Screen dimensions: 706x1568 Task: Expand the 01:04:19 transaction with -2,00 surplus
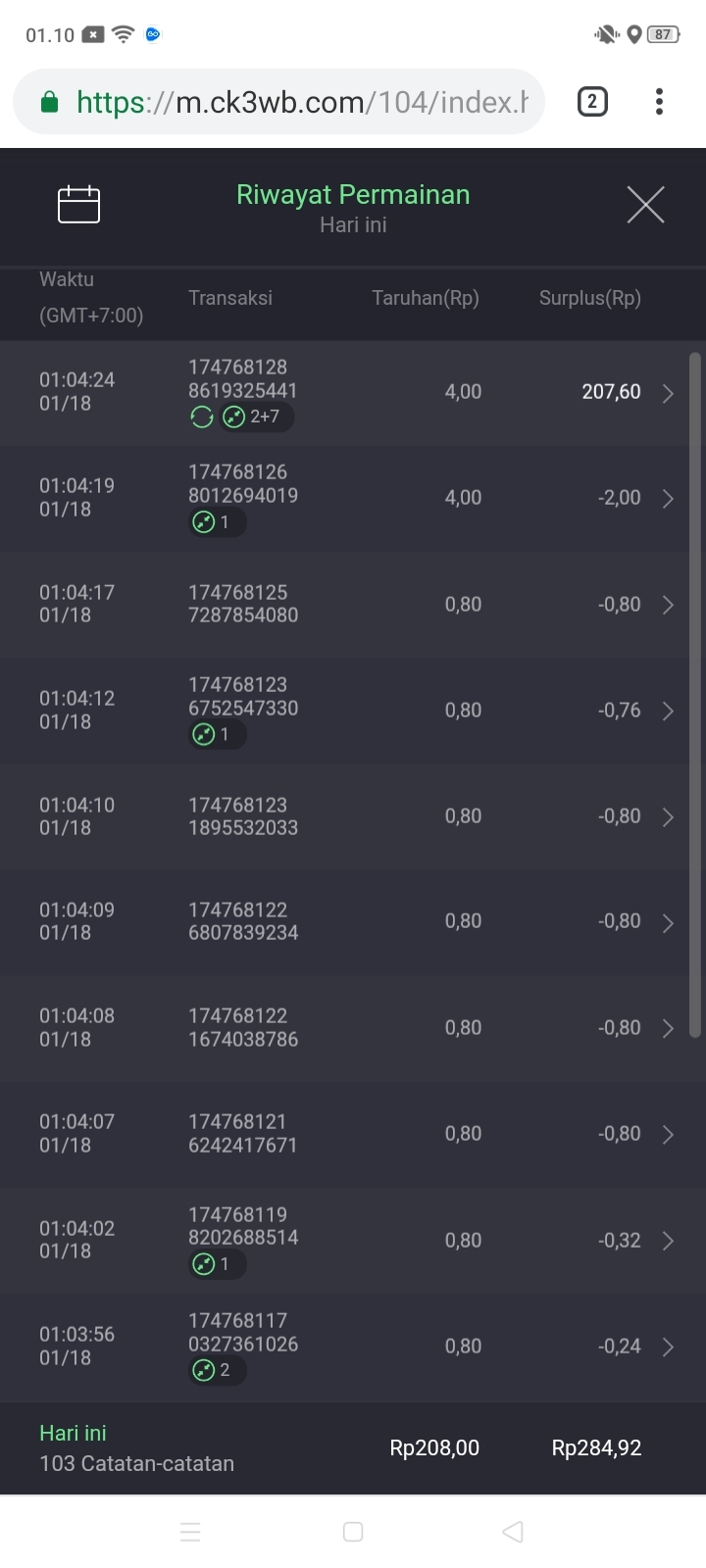pyautogui.click(x=668, y=499)
